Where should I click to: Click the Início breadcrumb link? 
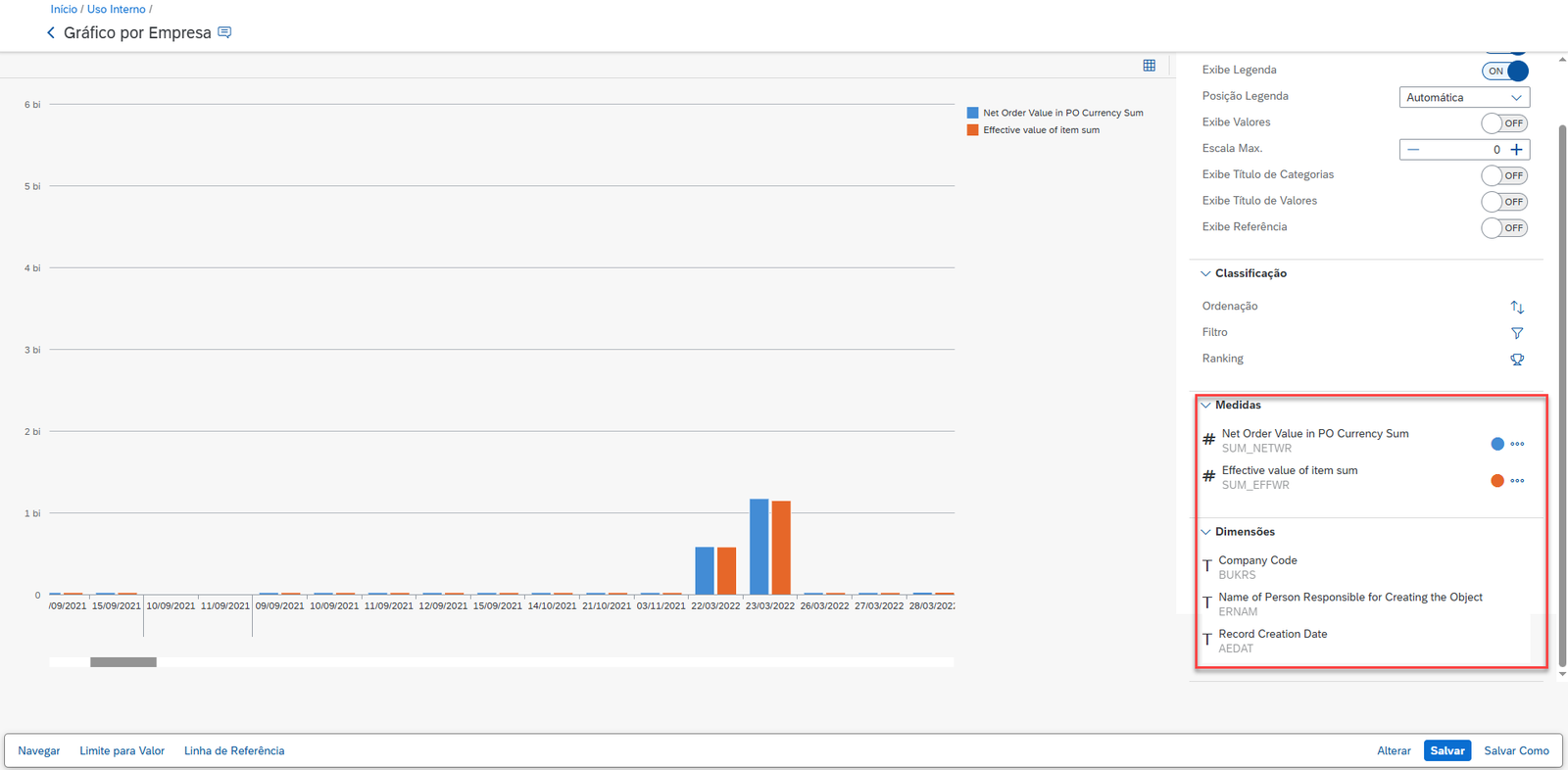[x=64, y=9]
